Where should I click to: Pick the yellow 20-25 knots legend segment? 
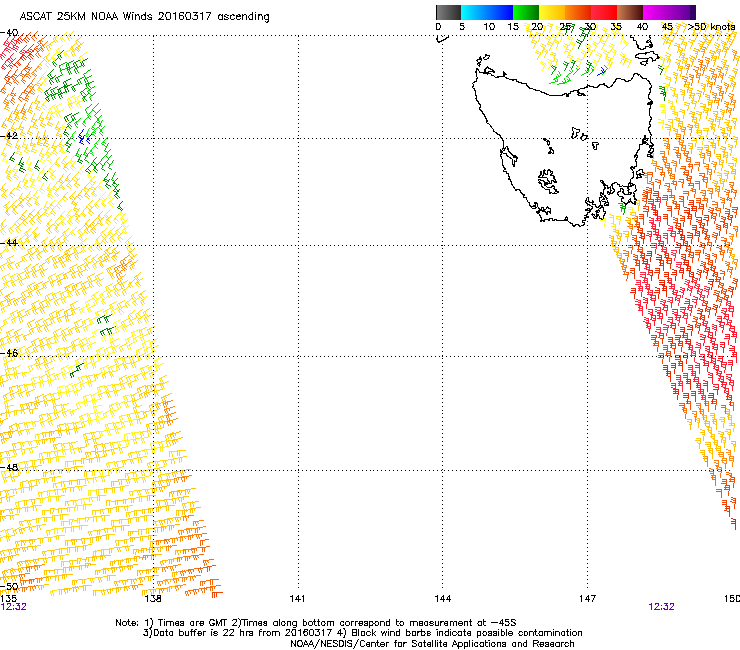[552, 12]
